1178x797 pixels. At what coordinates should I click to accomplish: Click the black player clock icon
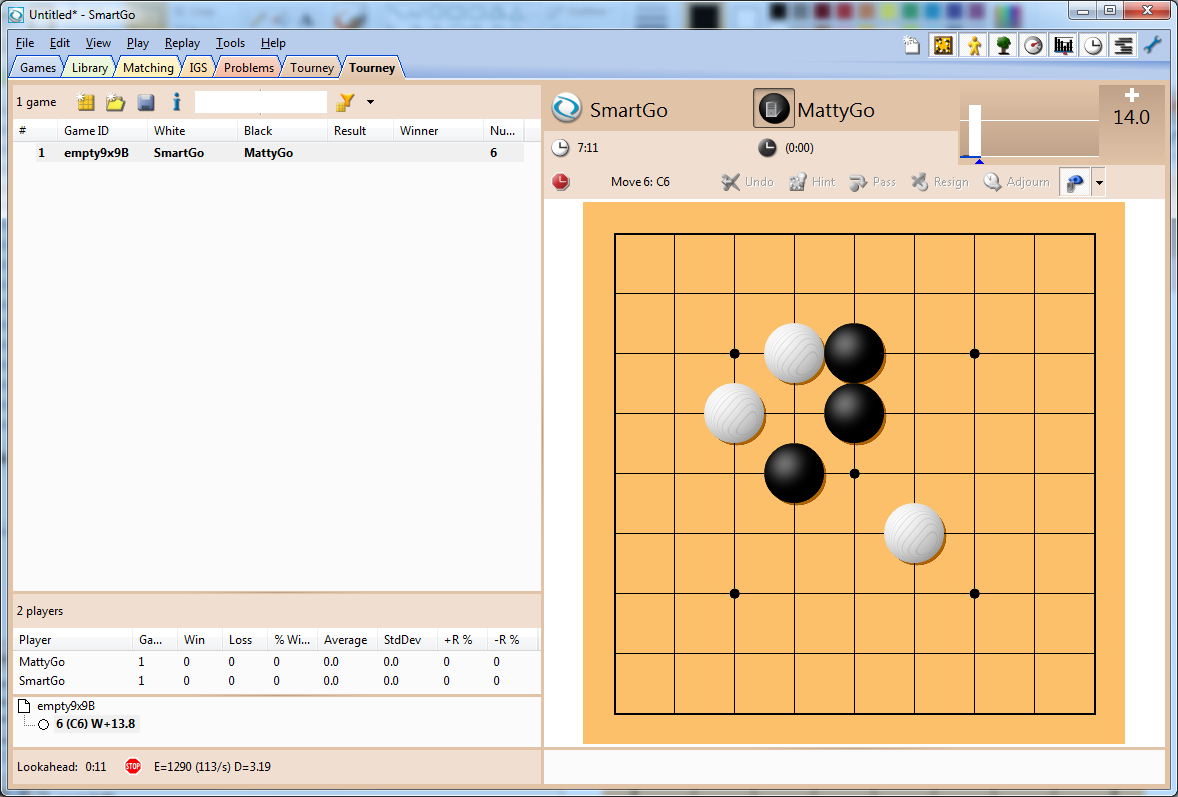pos(767,148)
